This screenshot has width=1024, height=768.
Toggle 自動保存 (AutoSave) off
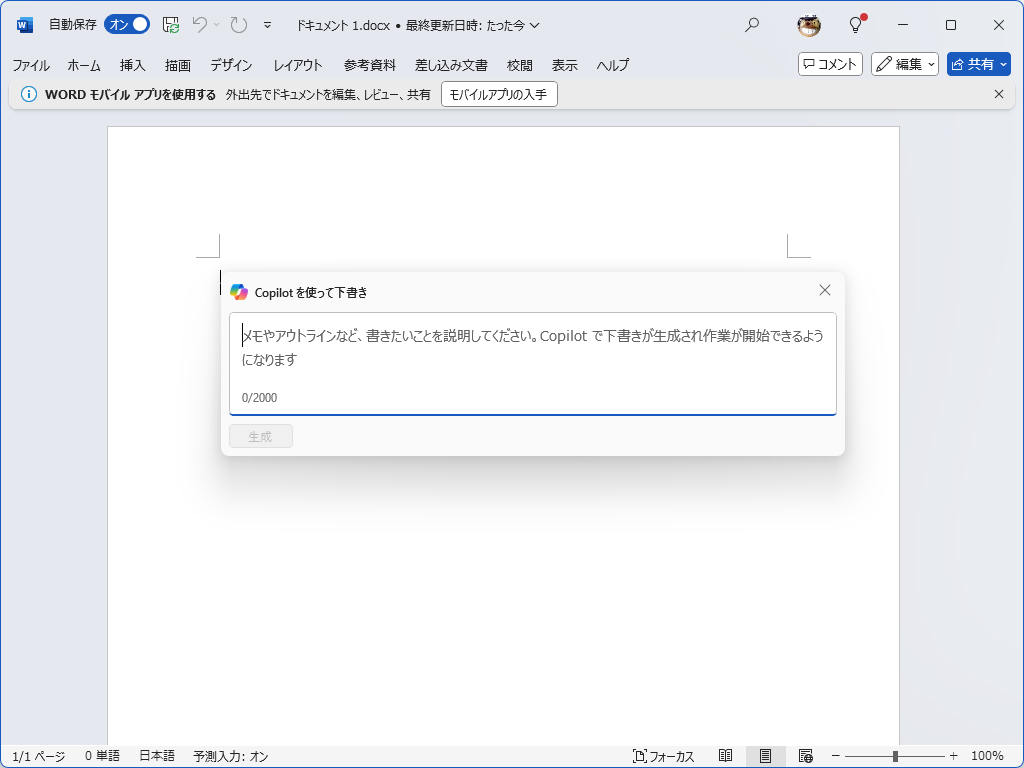coord(127,24)
